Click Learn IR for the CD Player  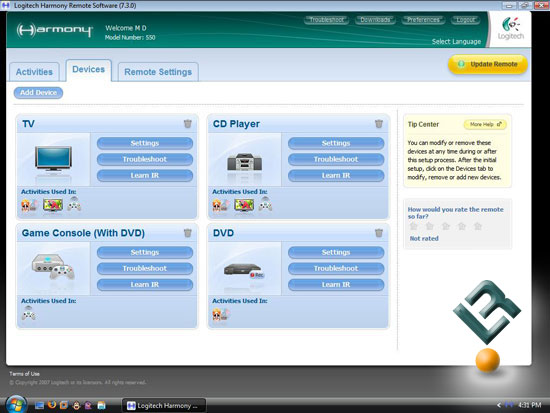336,175
